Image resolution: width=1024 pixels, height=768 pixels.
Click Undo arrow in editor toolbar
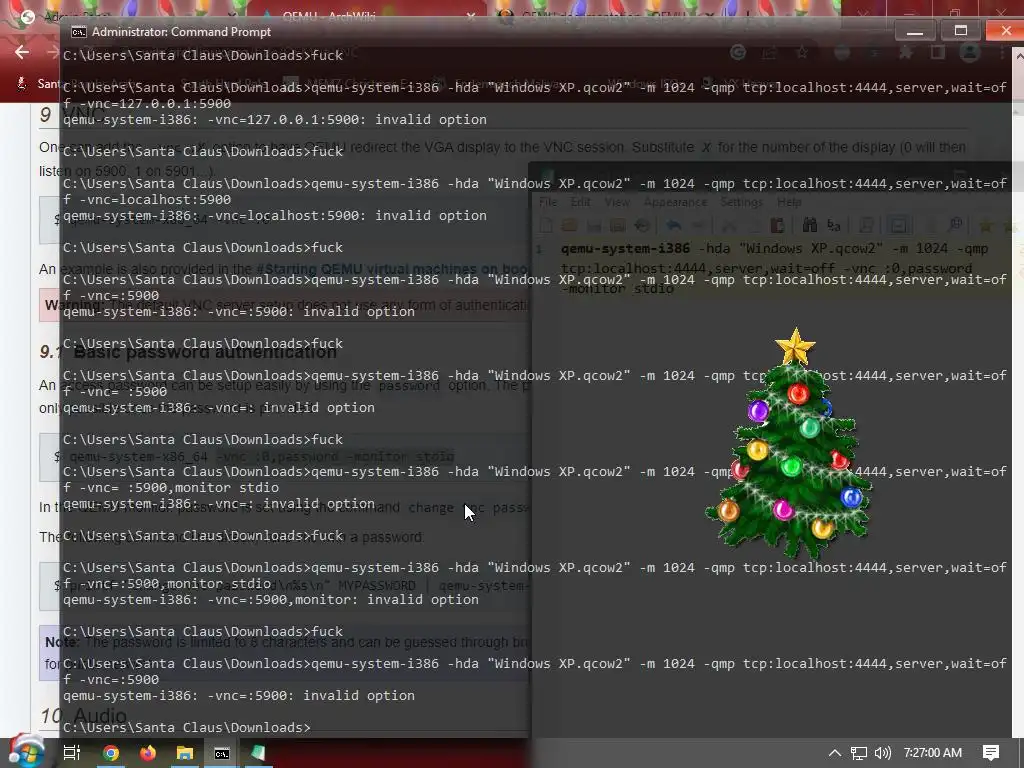click(x=673, y=226)
